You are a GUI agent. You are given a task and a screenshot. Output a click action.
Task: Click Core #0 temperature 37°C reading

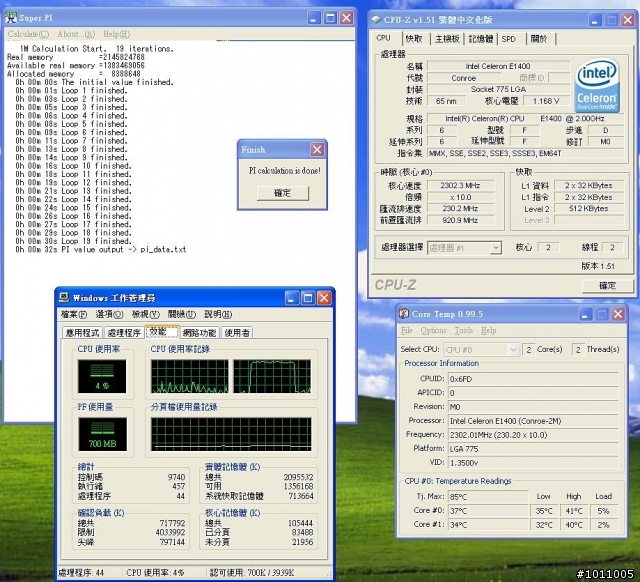(488, 511)
